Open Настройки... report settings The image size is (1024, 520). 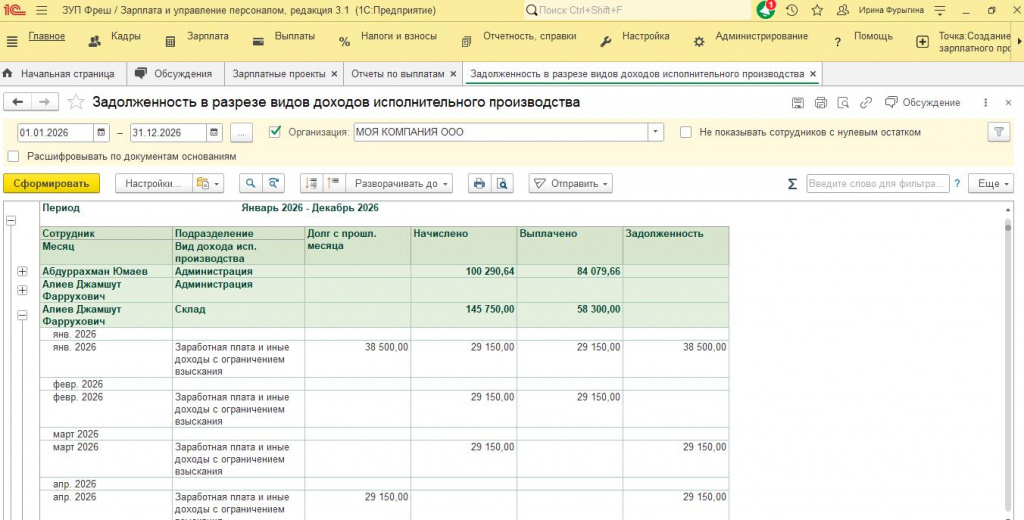(x=153, y=184)
